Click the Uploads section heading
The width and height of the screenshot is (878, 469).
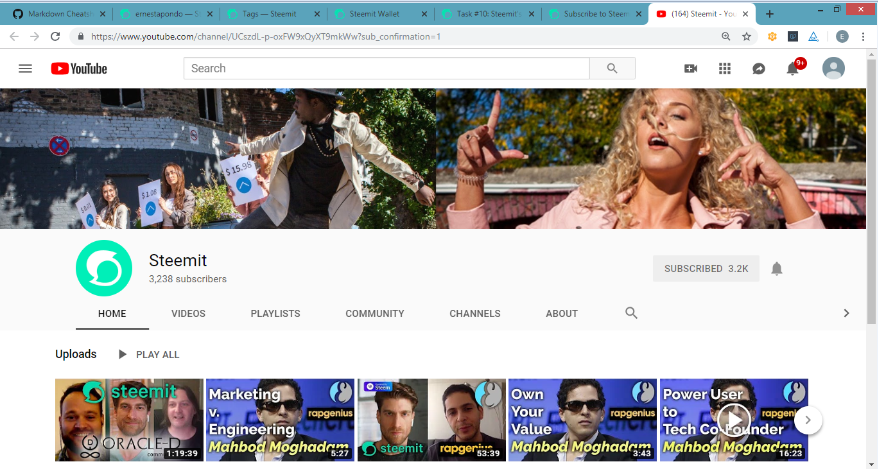(x=76, y=354)
